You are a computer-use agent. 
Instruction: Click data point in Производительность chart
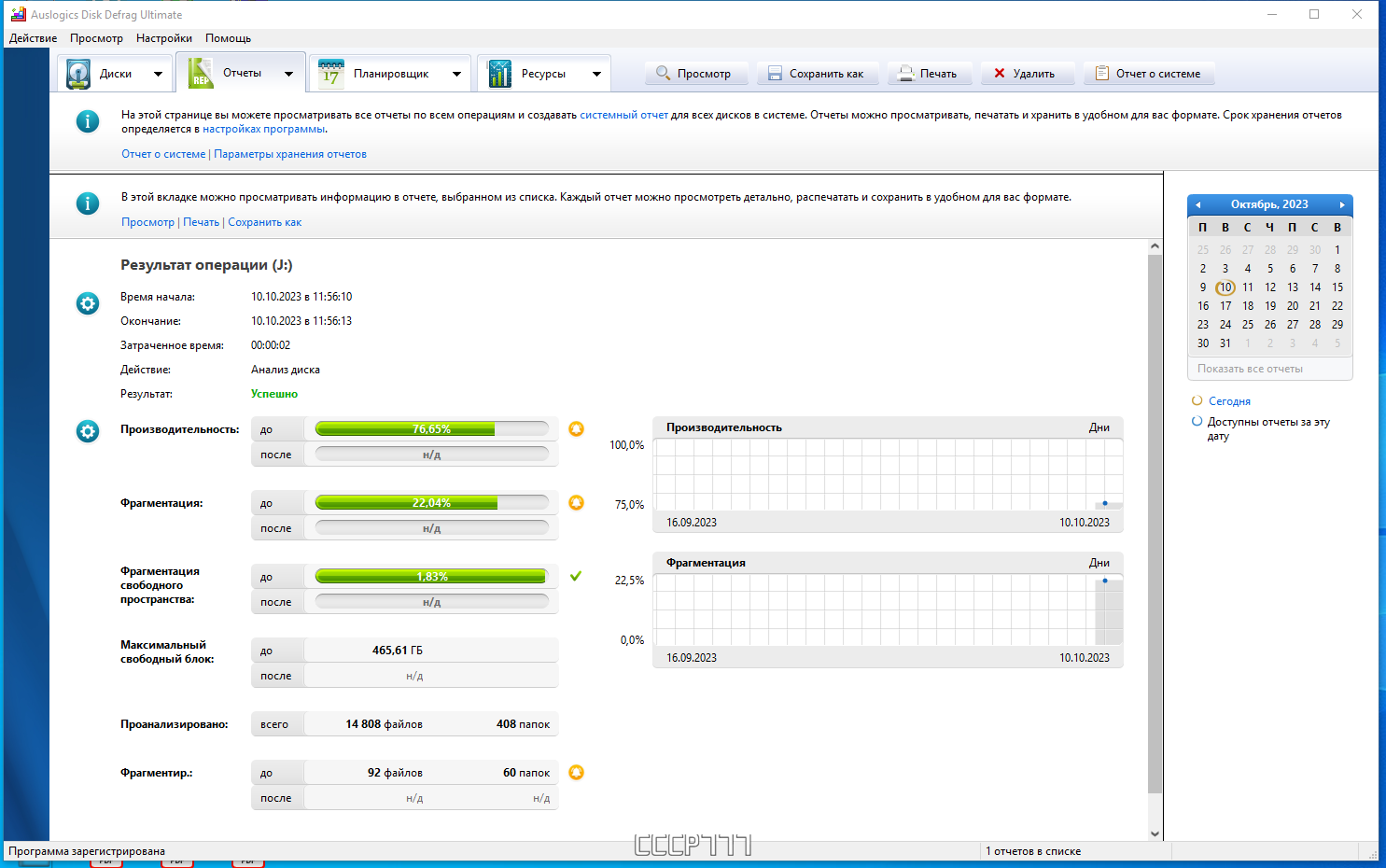pos(1105,503)
